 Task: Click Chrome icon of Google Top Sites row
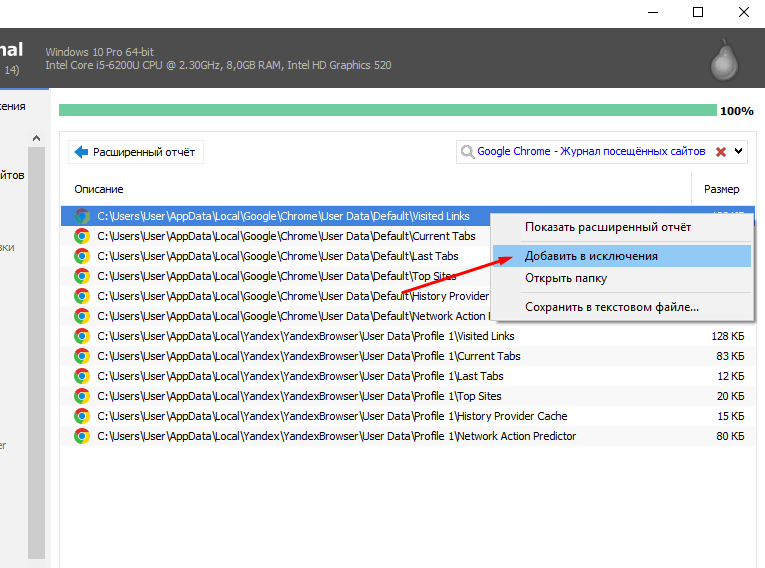pos(82,276)
